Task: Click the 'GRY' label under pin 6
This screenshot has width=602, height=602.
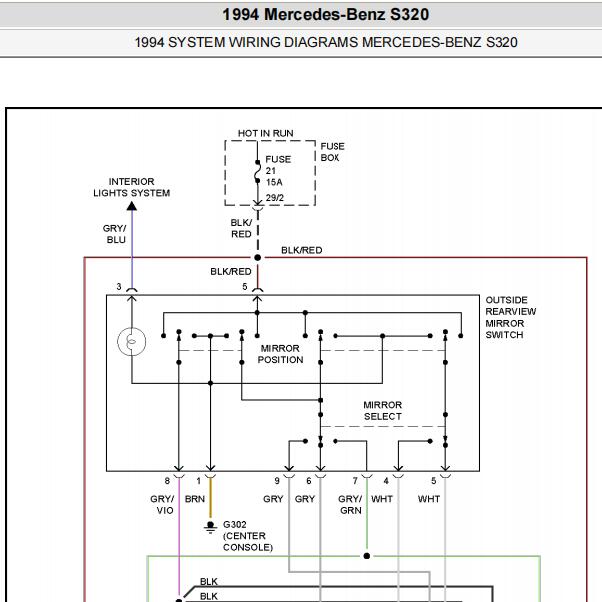Action: pos(305,499)
